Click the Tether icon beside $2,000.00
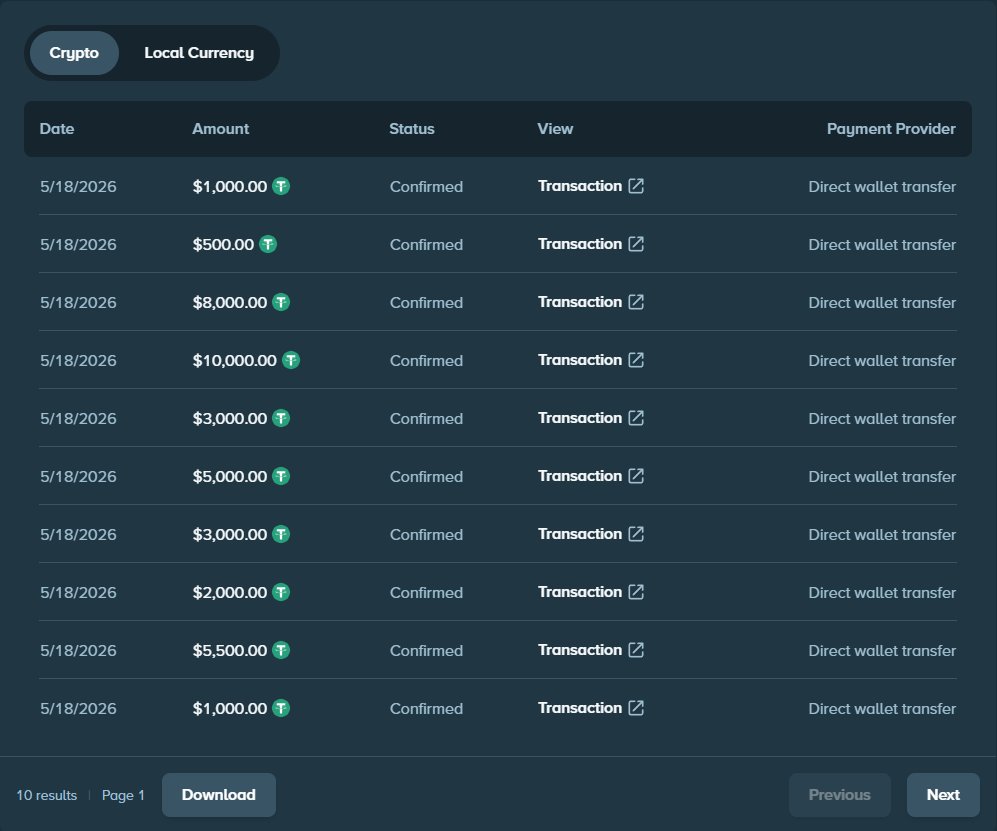Viewport: 997px width, 831px height. (281, 593)
